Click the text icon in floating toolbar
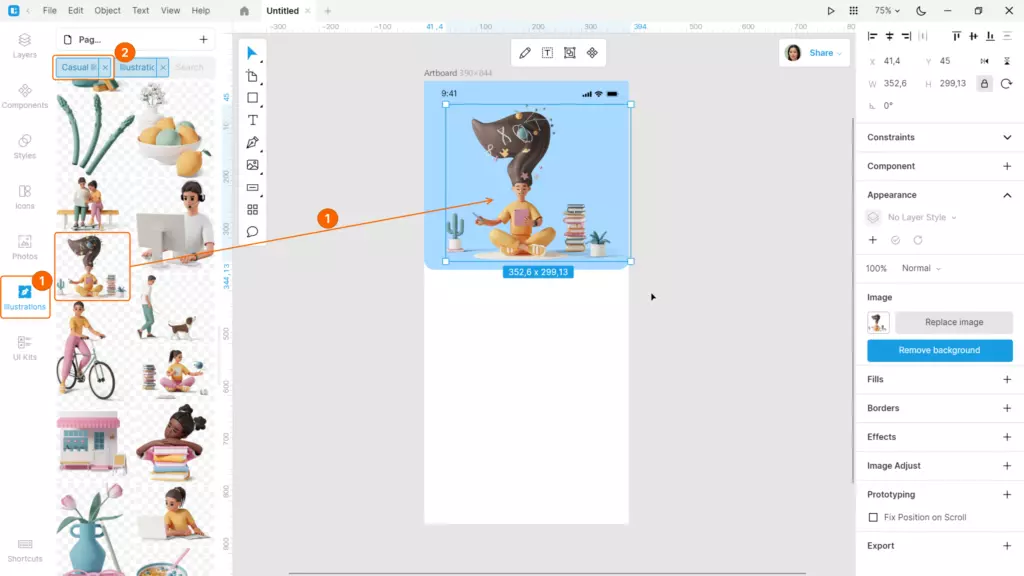 tap(547, 53)
